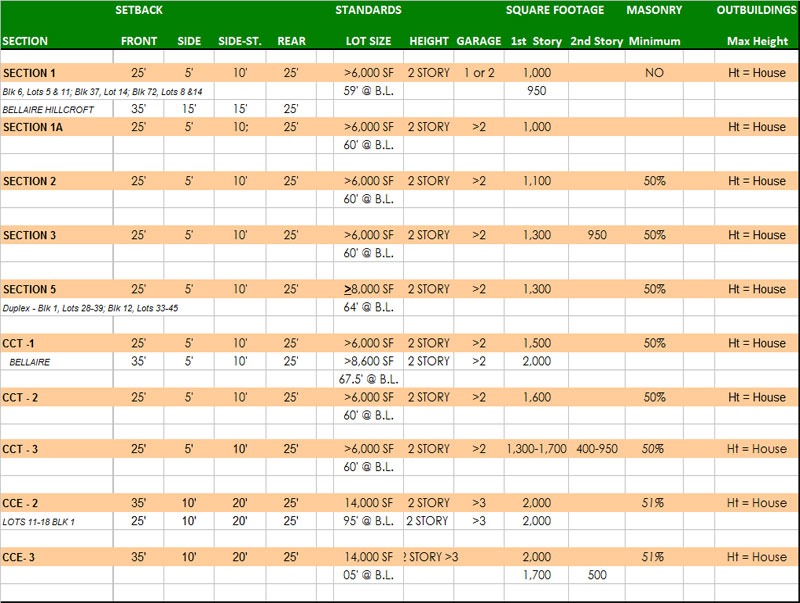Click the LOT SIZE column header

(x=368, y=41)
